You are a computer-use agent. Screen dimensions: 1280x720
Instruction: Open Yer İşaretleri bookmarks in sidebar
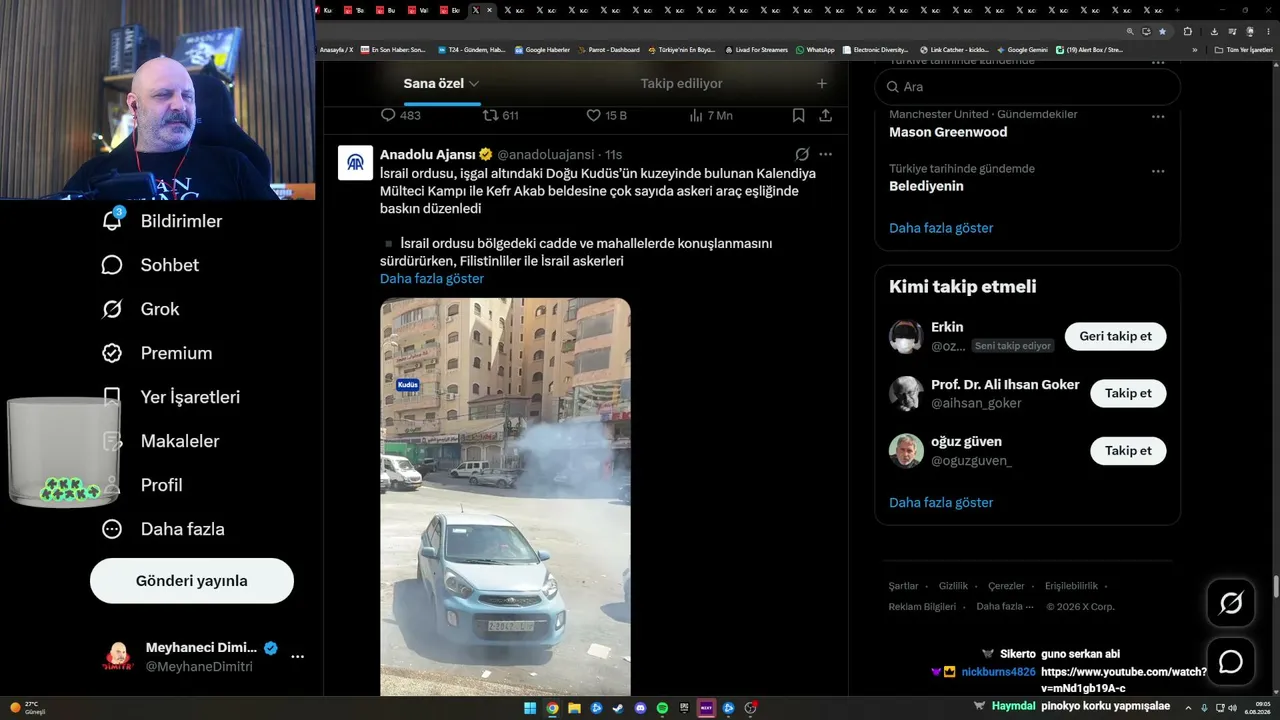(171, 397)
